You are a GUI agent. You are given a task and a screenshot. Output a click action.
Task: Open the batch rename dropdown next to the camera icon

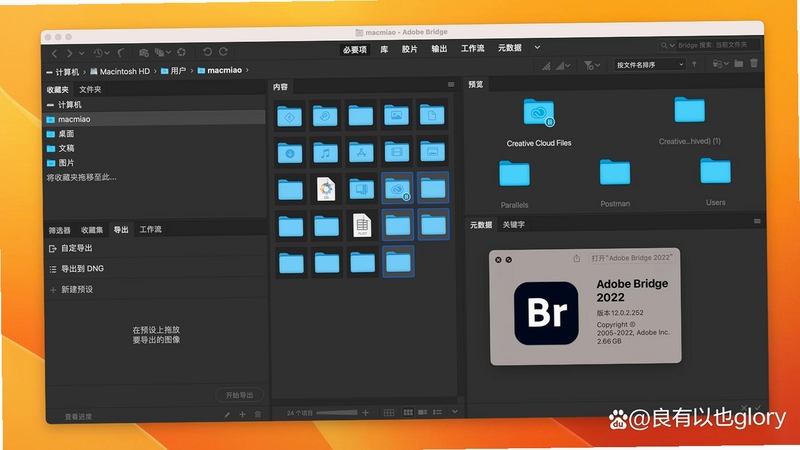(162, 53)
